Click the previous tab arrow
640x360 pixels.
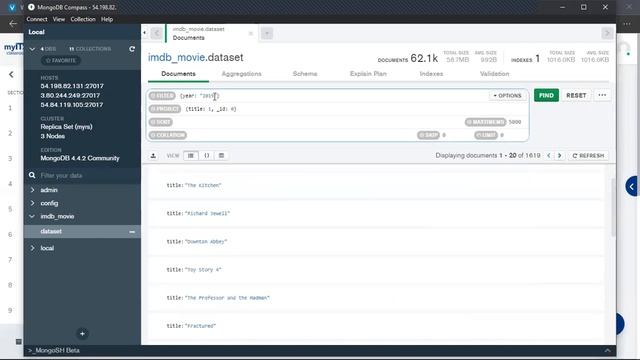pos(157,33)
